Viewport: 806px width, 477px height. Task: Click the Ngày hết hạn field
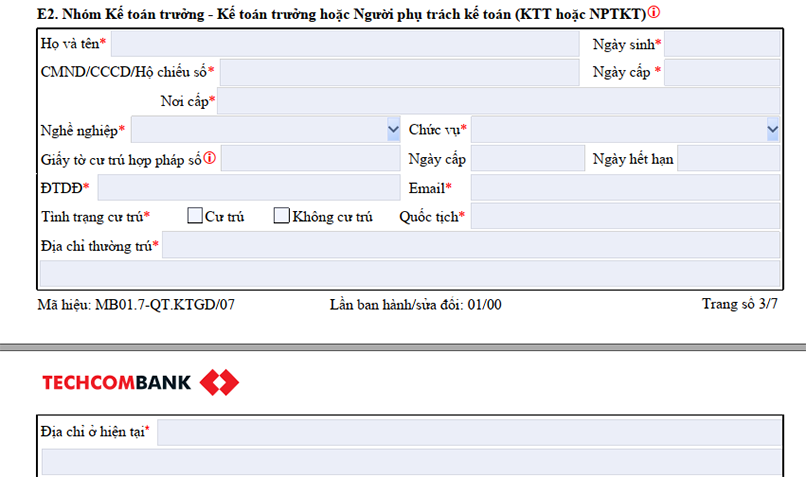click(x=729, y=158)
